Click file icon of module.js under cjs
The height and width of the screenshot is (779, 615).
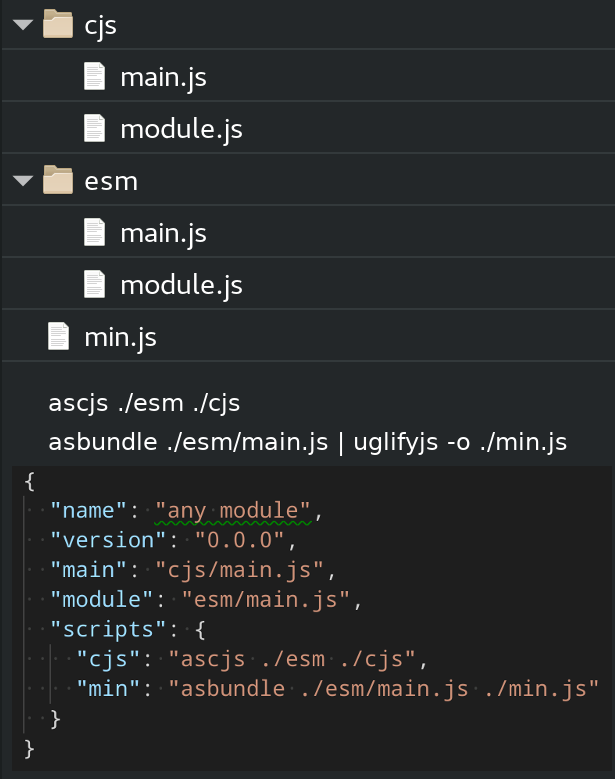coord(94,129)
